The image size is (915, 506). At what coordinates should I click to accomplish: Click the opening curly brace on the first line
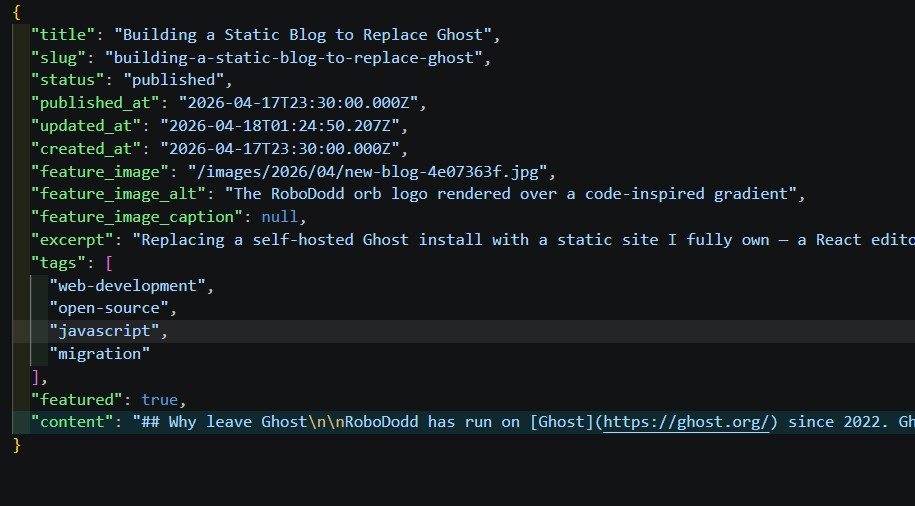[16, 12]
